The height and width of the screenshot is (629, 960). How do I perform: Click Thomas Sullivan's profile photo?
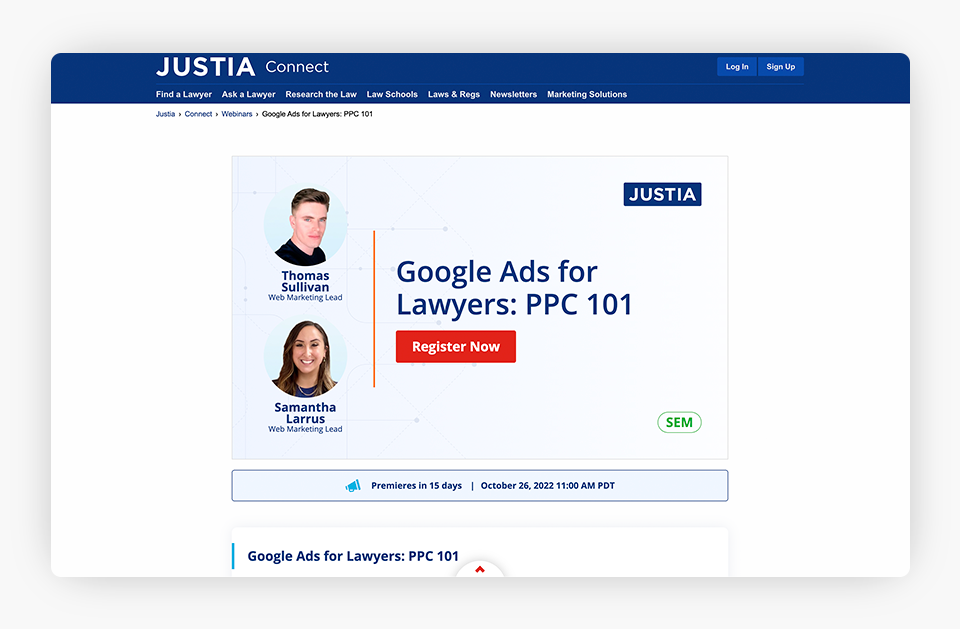click(305, 225)
